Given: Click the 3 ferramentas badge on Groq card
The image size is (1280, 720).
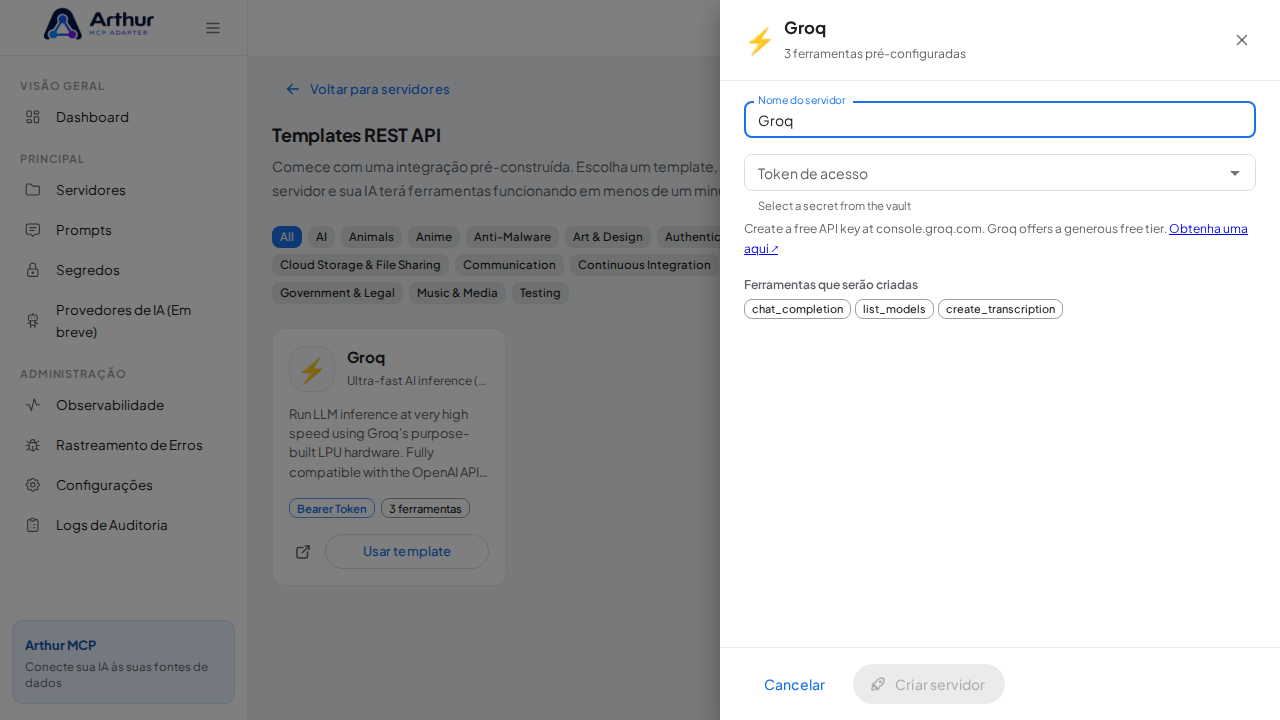Looking at the screenshot, I should pyautogui.click(x=425, y=508).
